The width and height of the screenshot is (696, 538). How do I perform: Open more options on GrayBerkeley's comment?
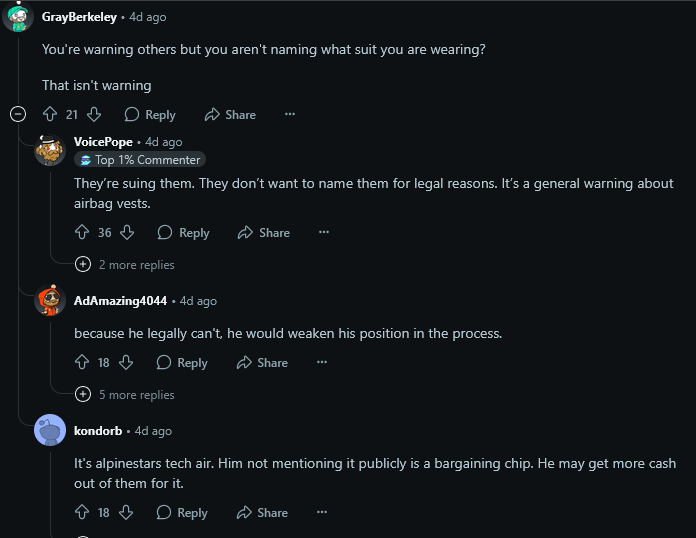pyautogui.click(x=290, y=114)
